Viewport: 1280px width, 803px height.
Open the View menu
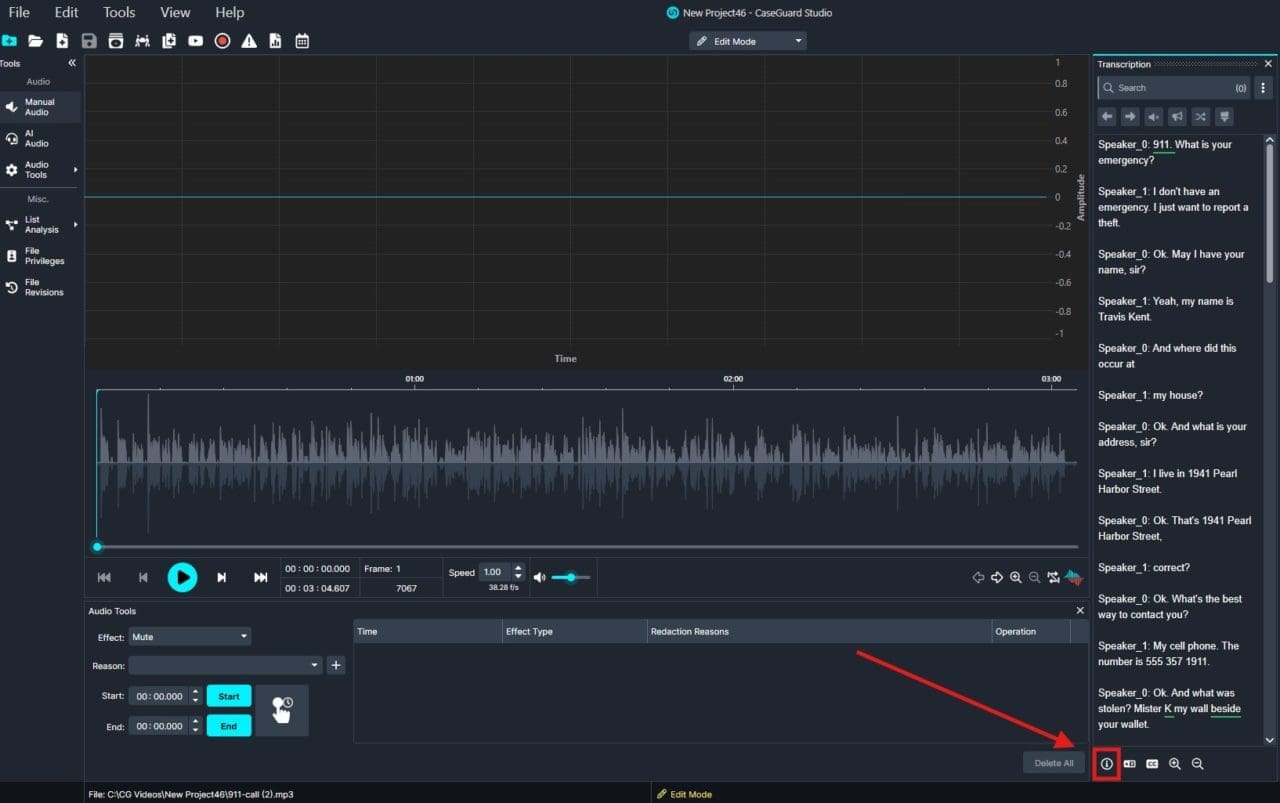pyautogui.click(x=175, y=12)
